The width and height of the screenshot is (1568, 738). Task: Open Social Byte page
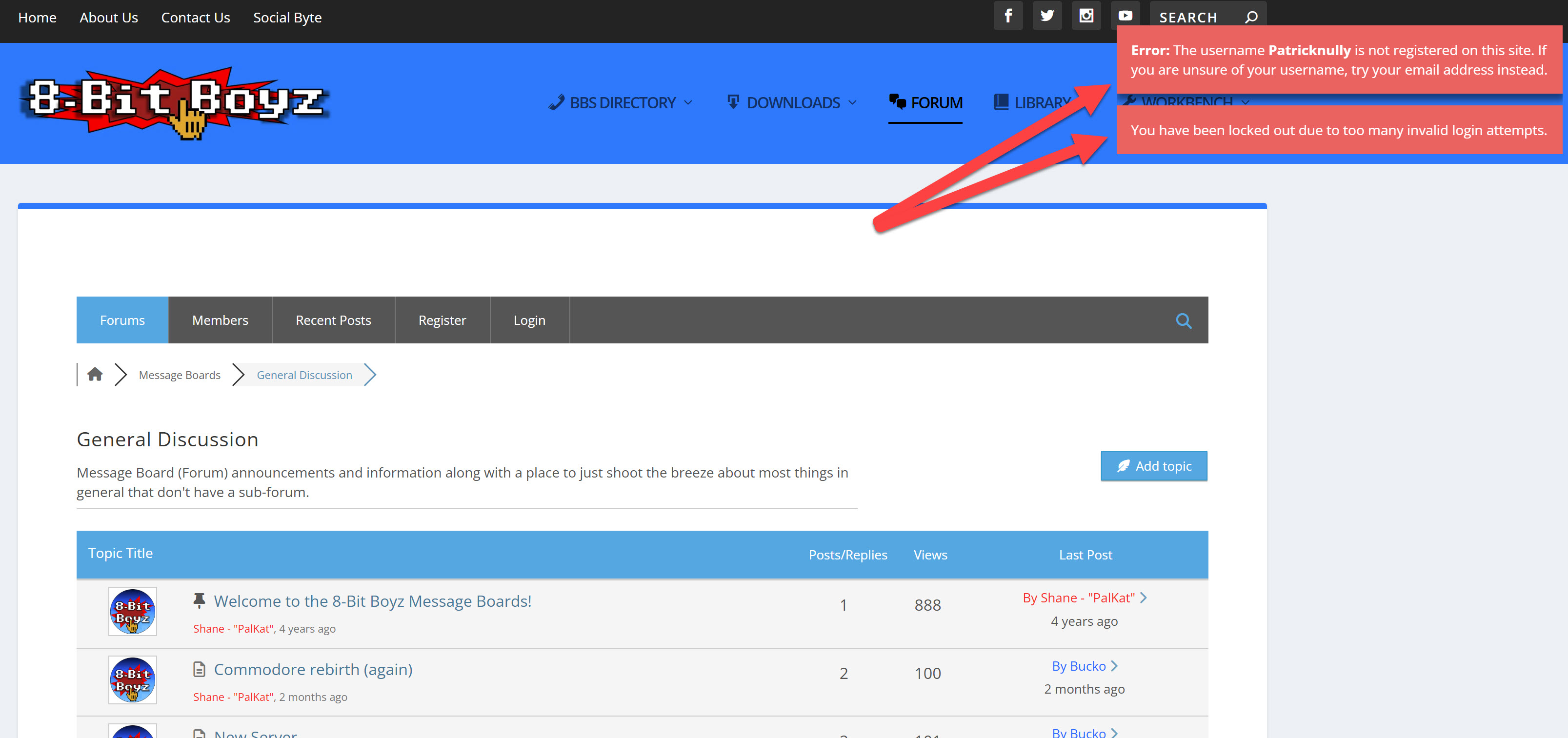pyautogui.click(x=287, y=18)
